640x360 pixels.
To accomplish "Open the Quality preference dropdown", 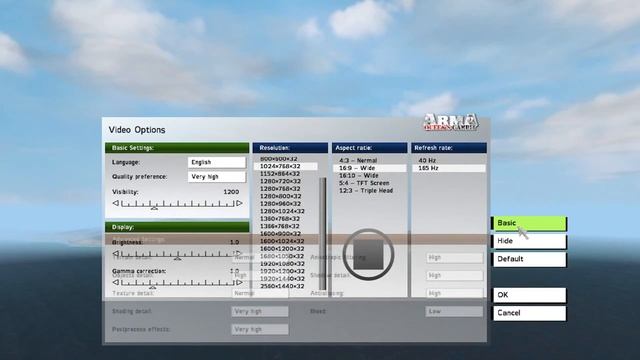I will (x=217, y=176).
